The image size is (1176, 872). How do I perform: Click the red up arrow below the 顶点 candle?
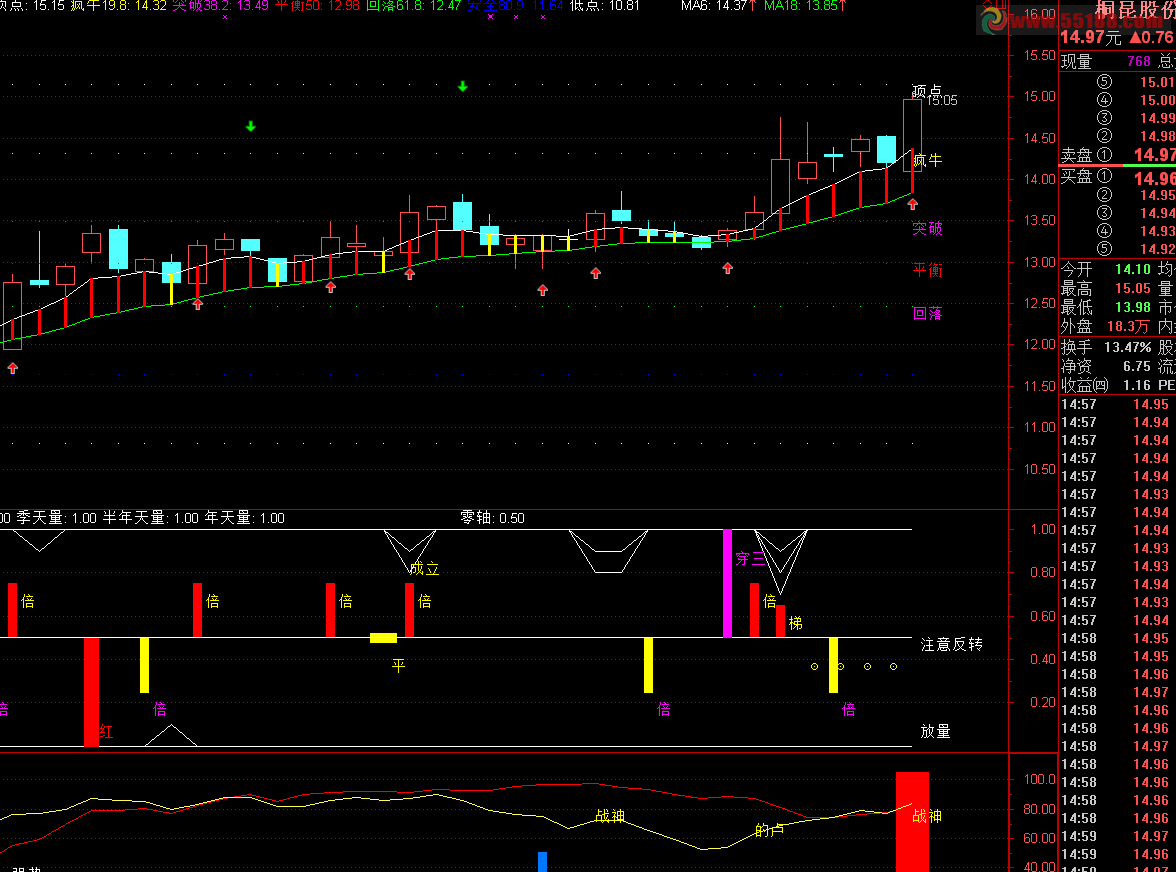click(x=913, y=203)
